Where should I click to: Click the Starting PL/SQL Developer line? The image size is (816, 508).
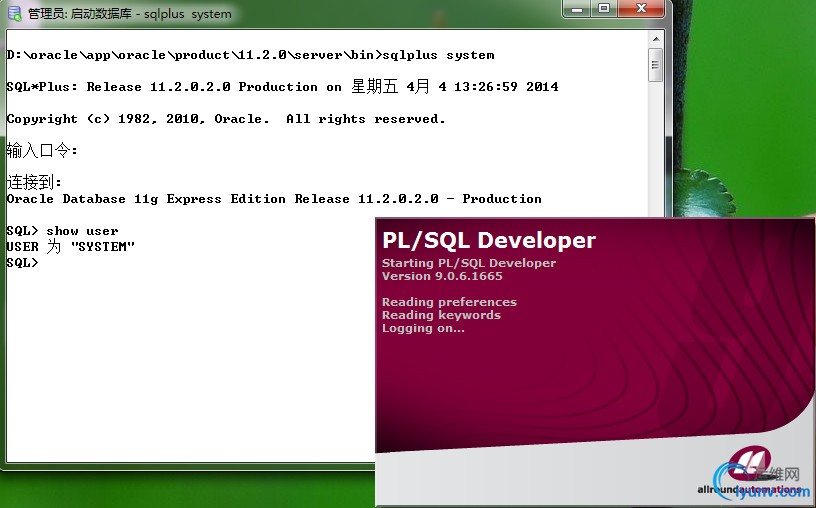(469, 263)
